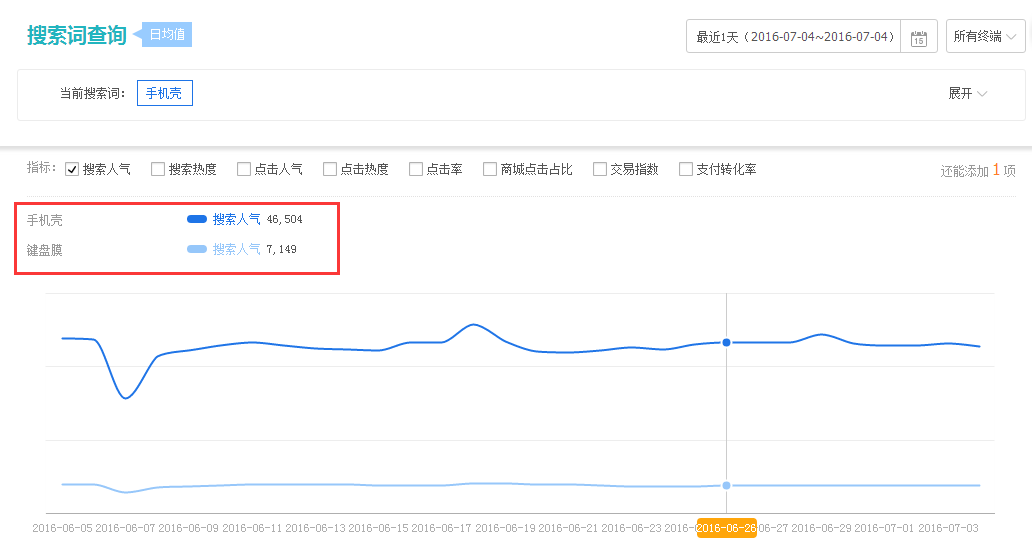Toggle the 交易指数 checkbox
The width and height of the screenshot is (1032, 552).
pyautogui.click(x=600, y=169)
